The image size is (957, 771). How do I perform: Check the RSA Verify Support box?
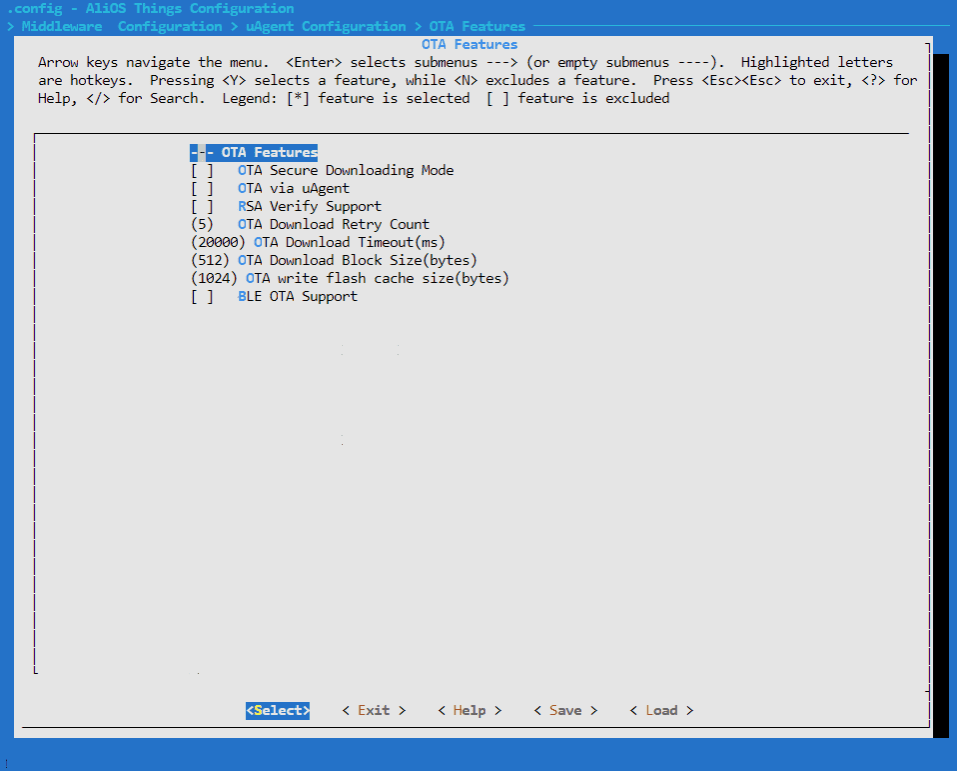202,207
